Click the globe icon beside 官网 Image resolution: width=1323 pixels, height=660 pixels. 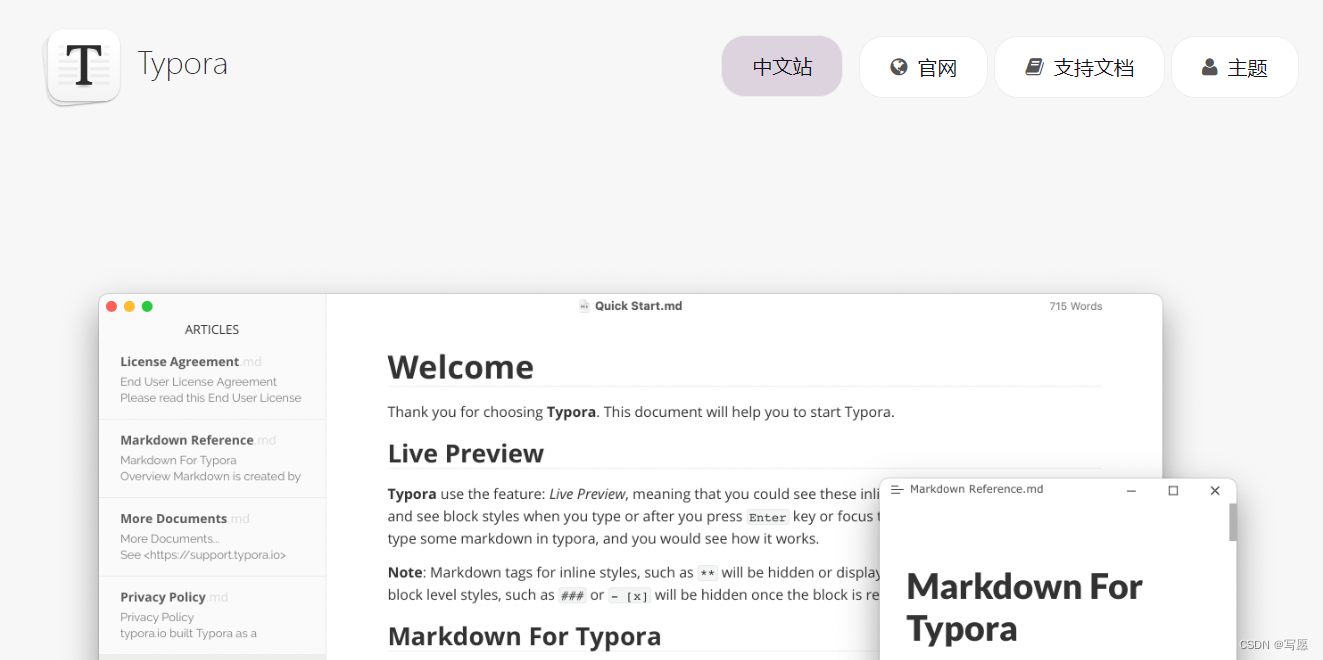point(899,67)
